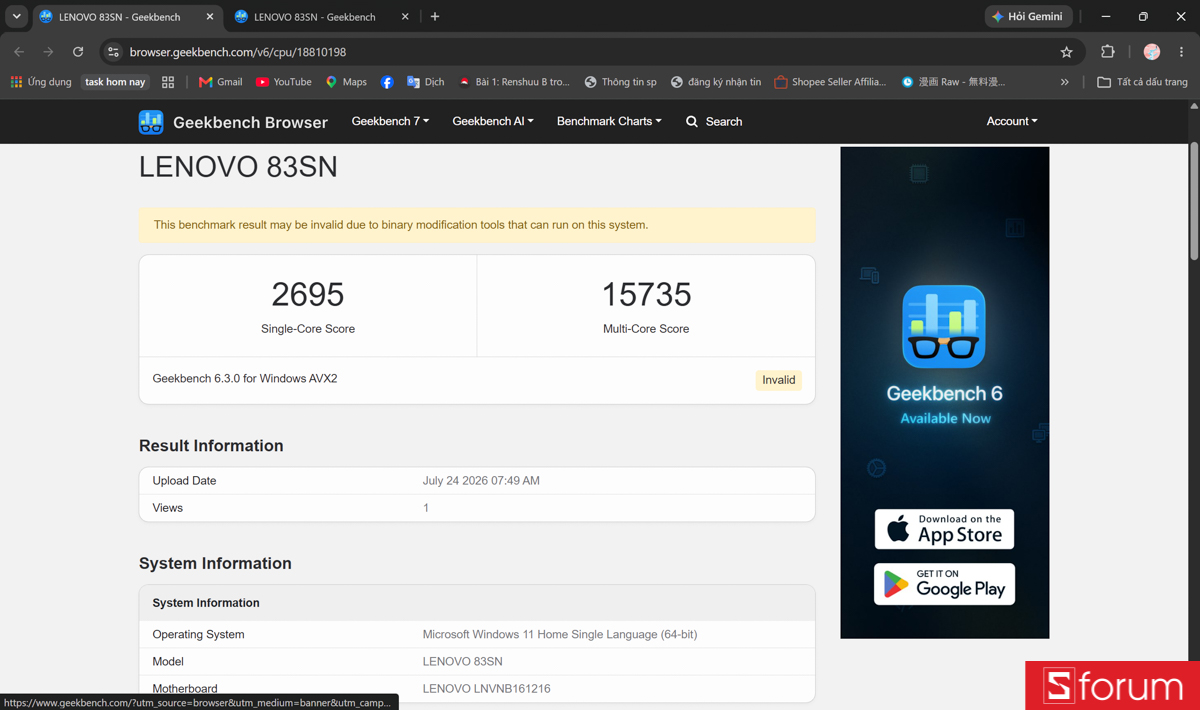Open the YouTube bookmark
Image resolution: width=1200 pixels, height=710 pixels.
(x=283, y=82)
